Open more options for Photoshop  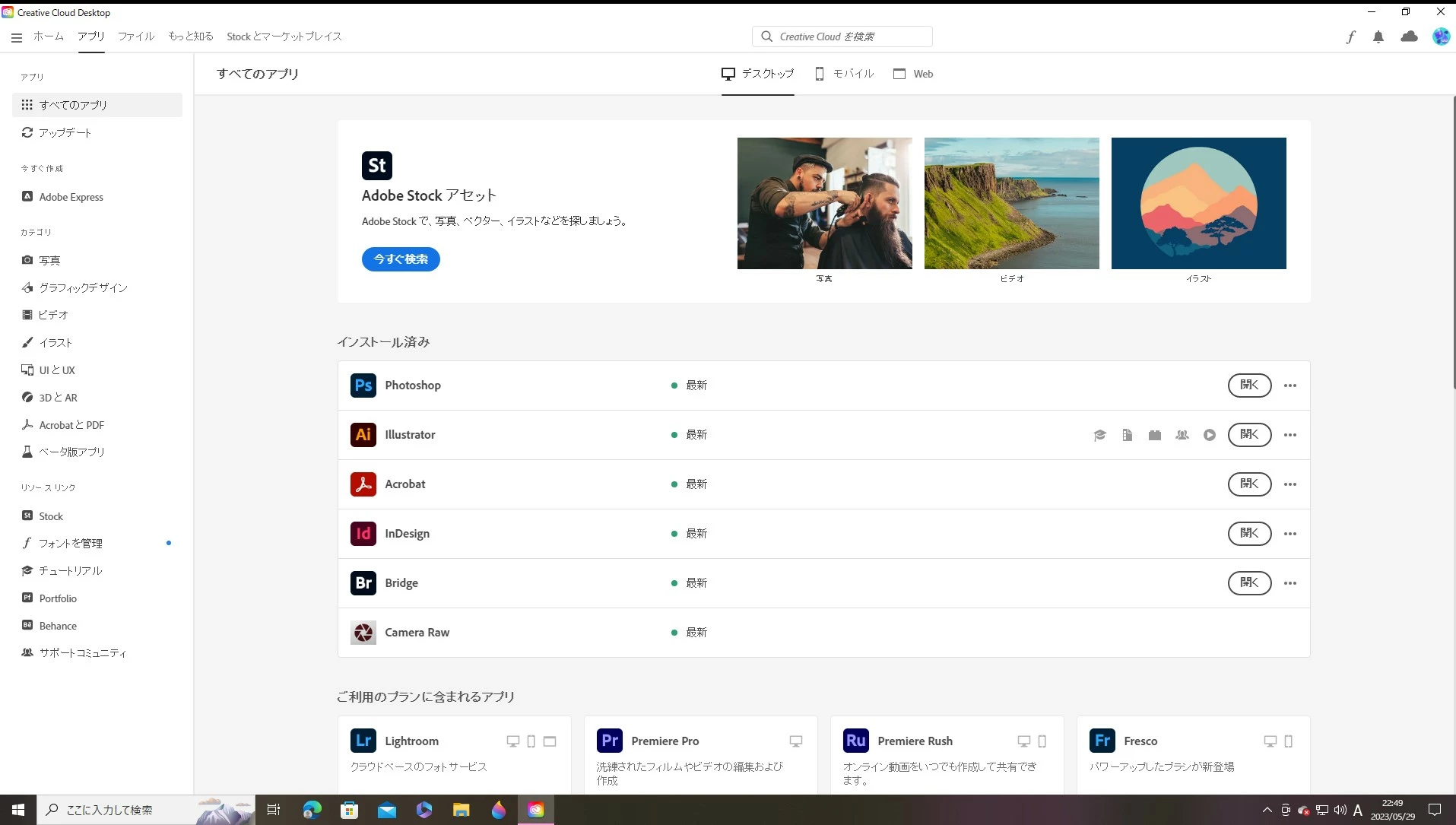1290,386
